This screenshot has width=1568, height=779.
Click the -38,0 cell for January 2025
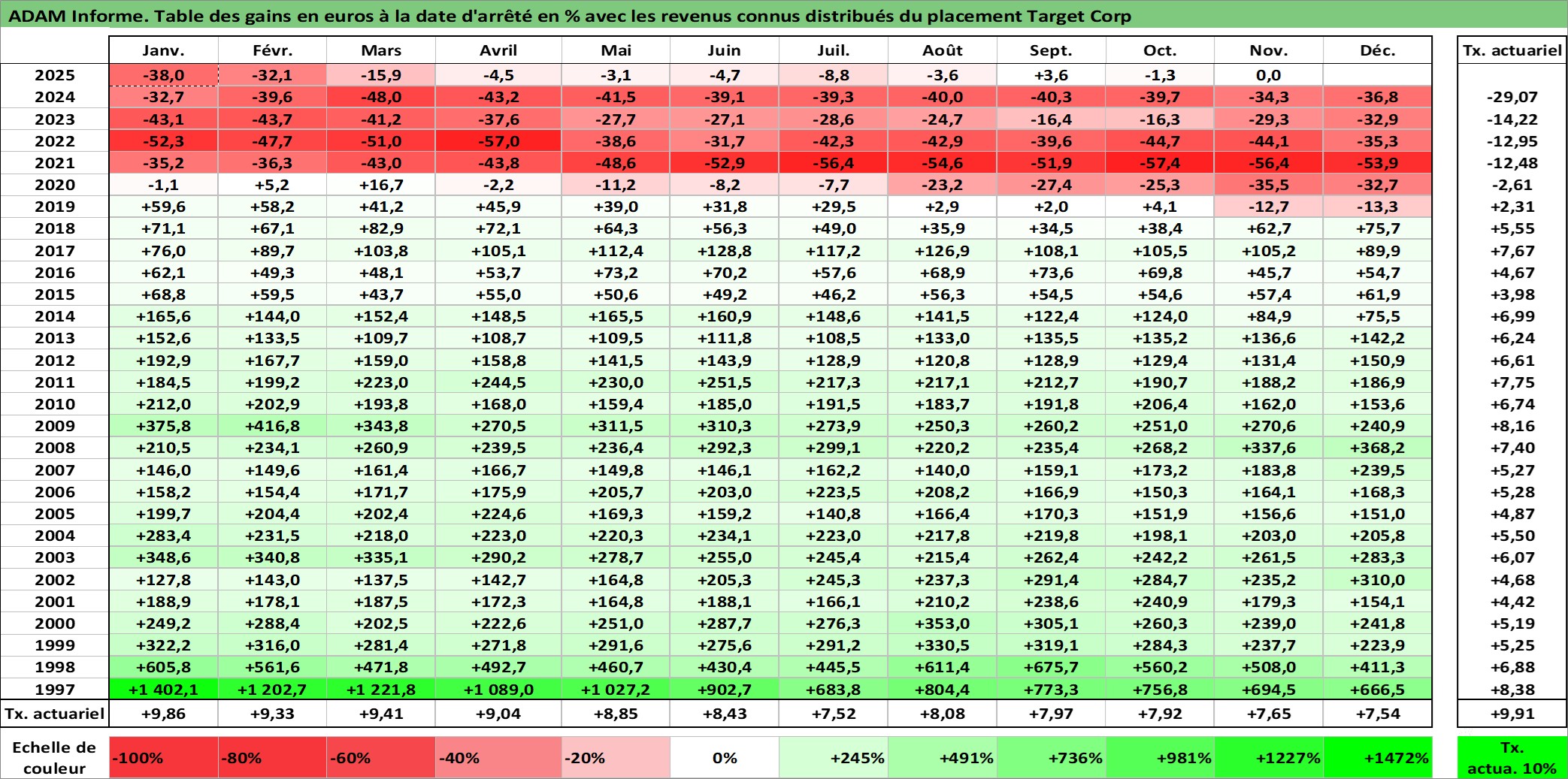tap(163, 75)
